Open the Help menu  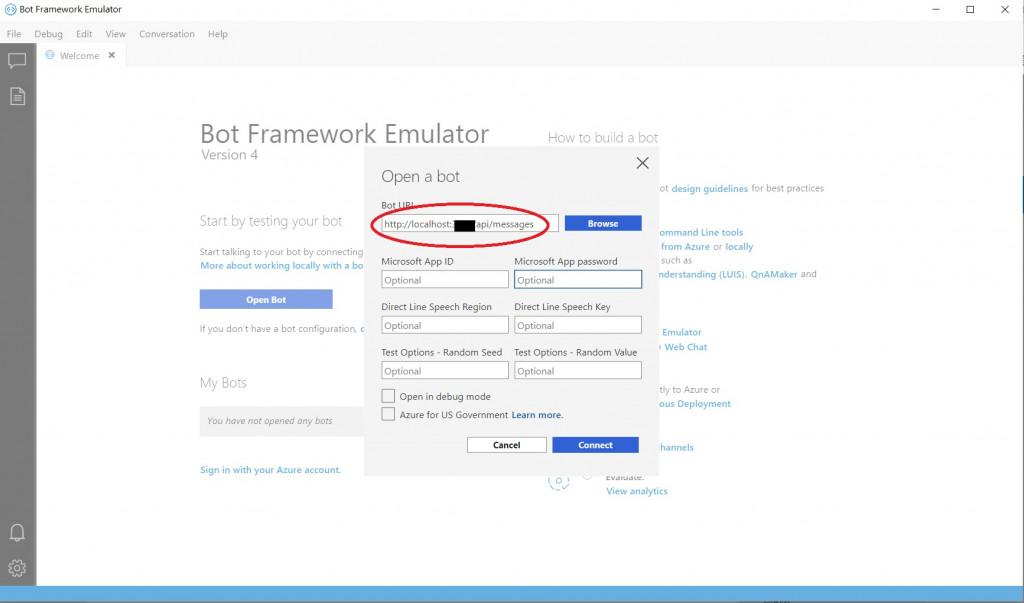click(x=217, y=34)
